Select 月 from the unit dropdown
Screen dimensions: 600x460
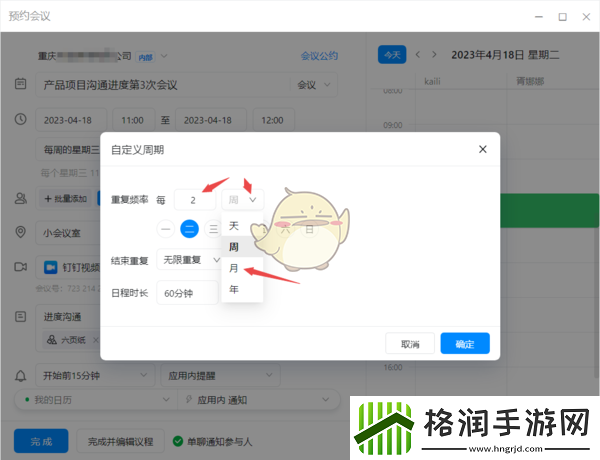(x=242, y=268)
